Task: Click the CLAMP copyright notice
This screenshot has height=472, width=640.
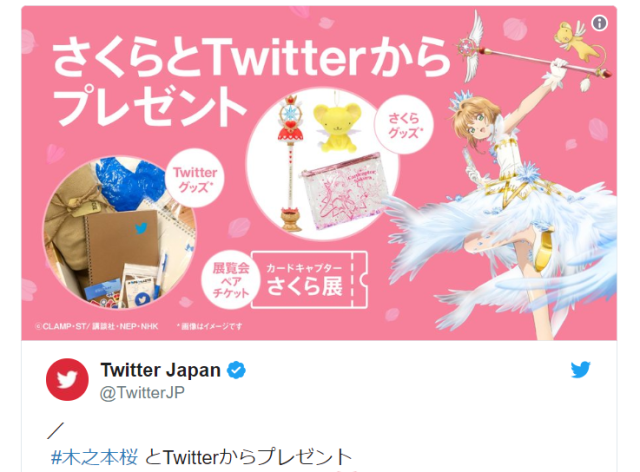Action: pyautogui.click(x=97, y=326)
